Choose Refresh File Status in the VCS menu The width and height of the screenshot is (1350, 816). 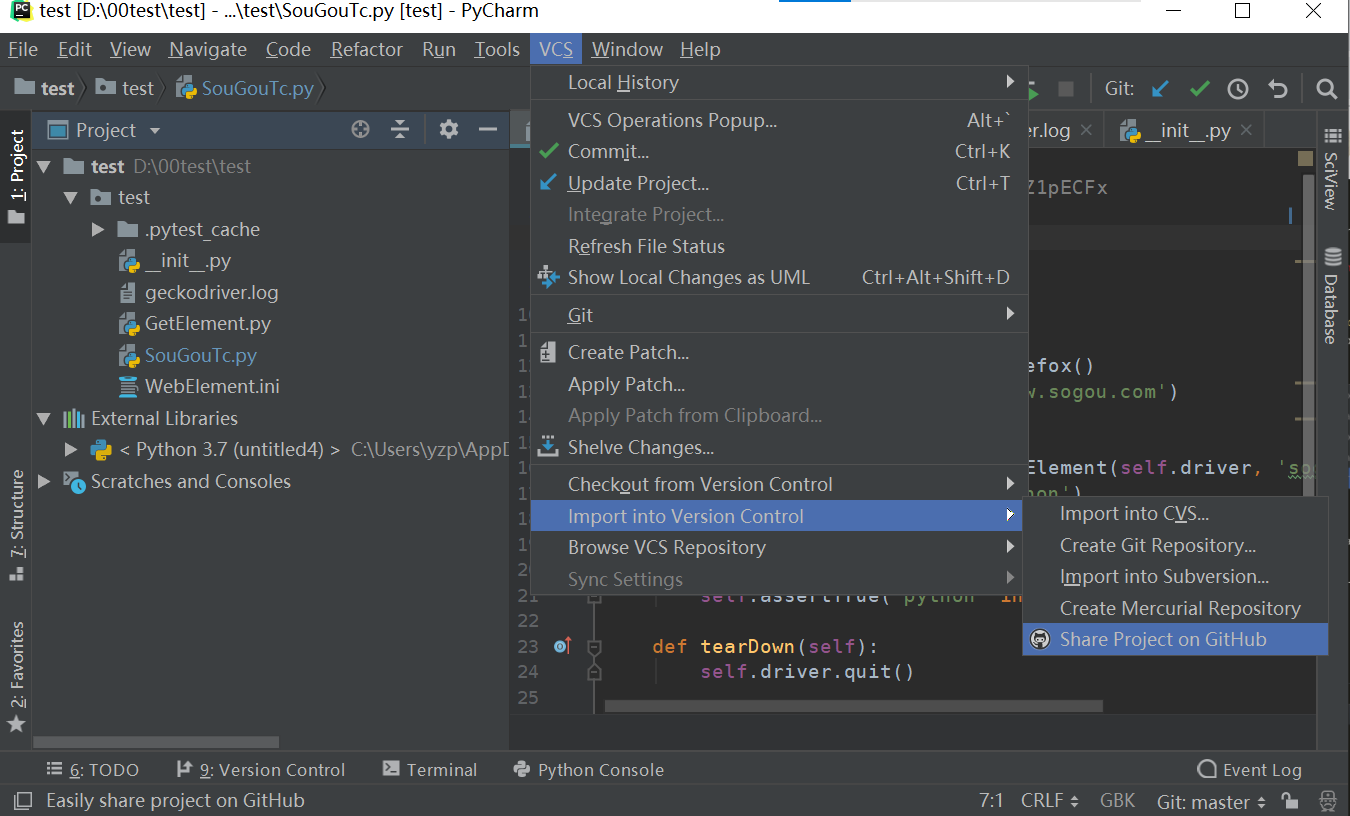[x=779, y=246]
